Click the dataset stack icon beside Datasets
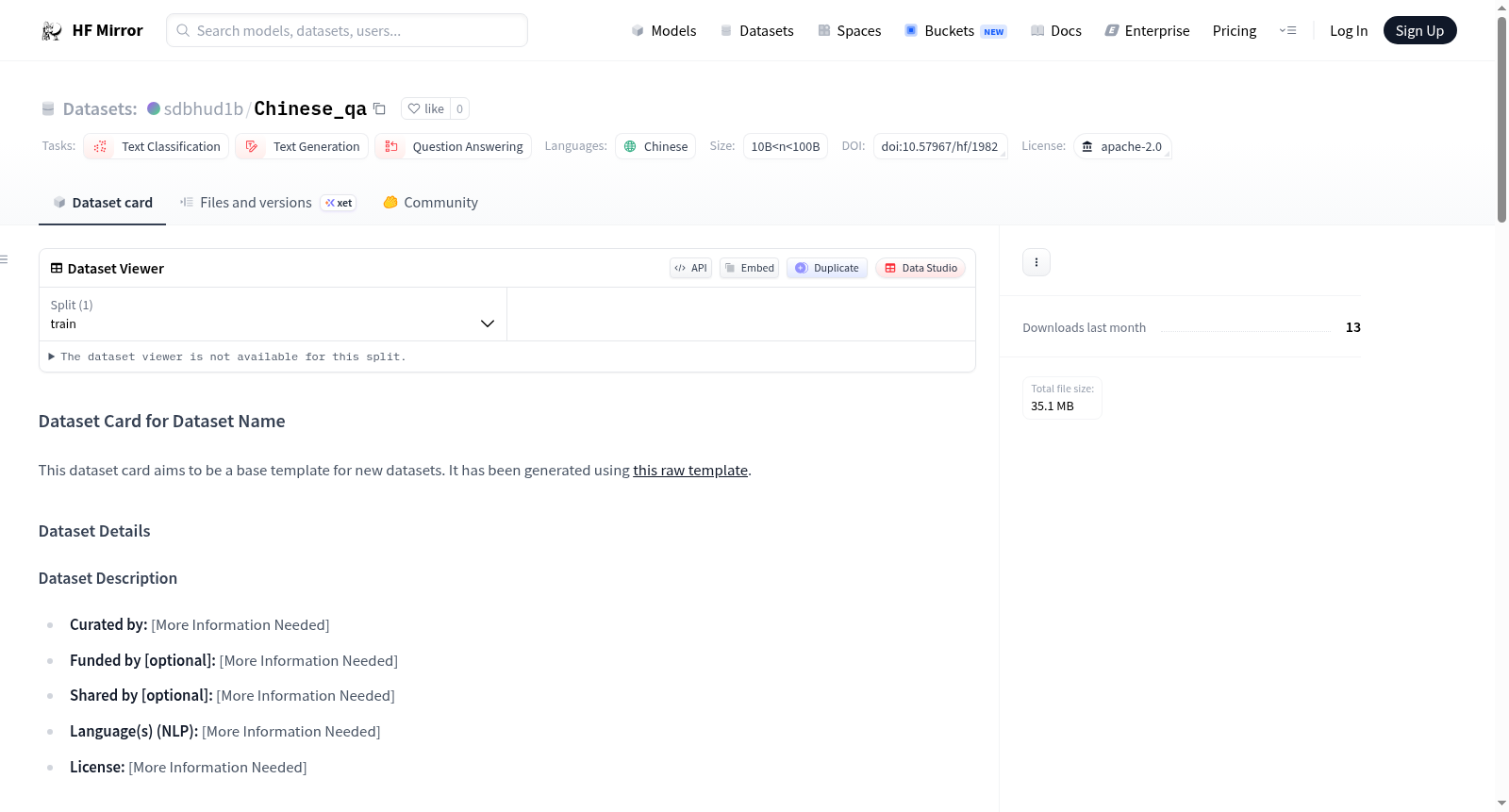Screen dimensions: 1509x812 point(48,109)
